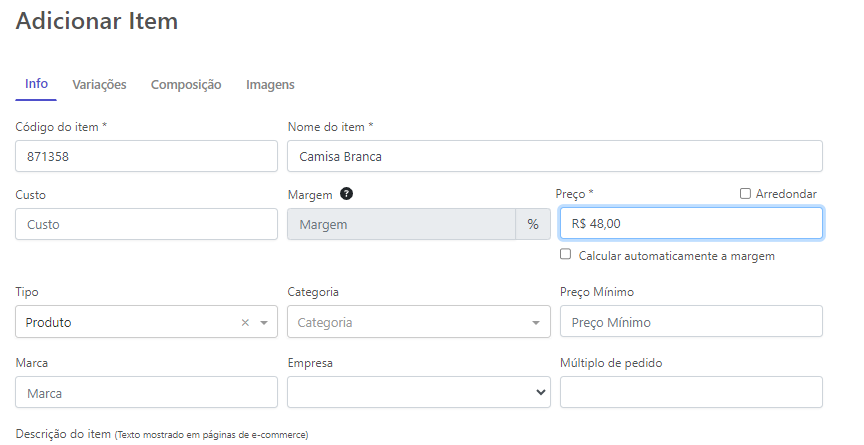Click the Código do item field
Screen dimensions: 864x445
pos(146,156)
